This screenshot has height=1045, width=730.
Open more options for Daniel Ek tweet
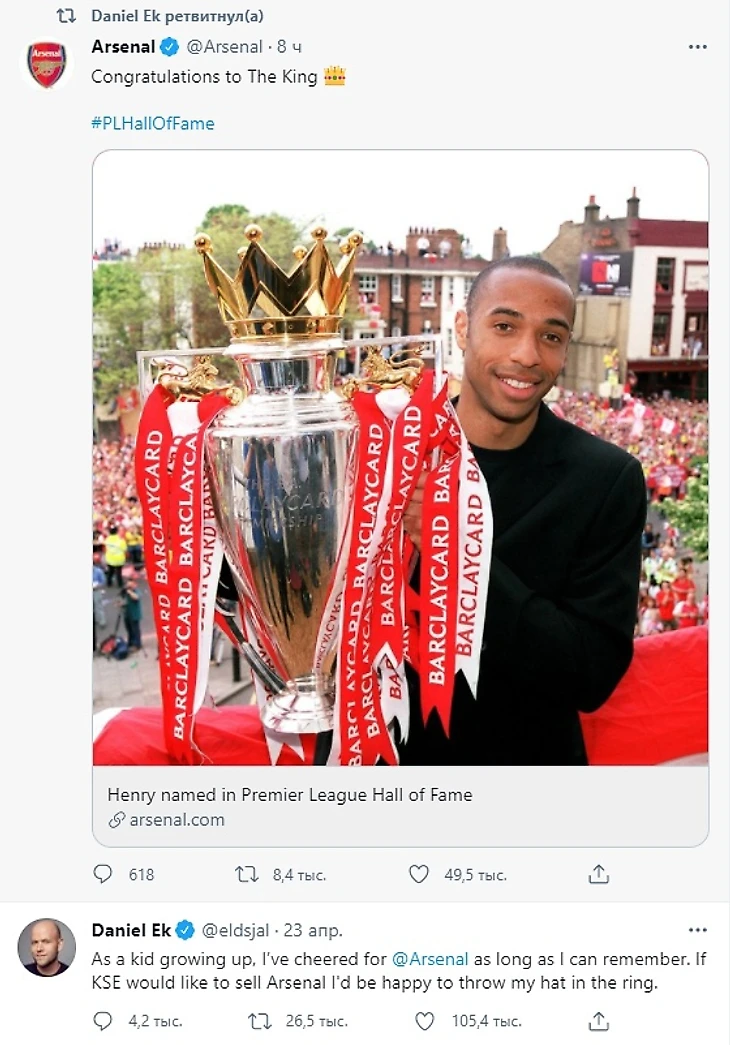[x=698, y=930]
